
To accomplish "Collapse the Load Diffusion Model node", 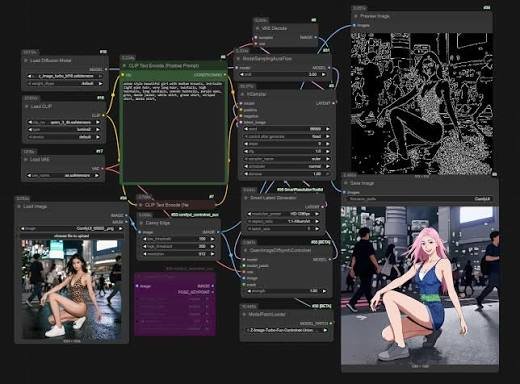I will click(x=26, y=61).
